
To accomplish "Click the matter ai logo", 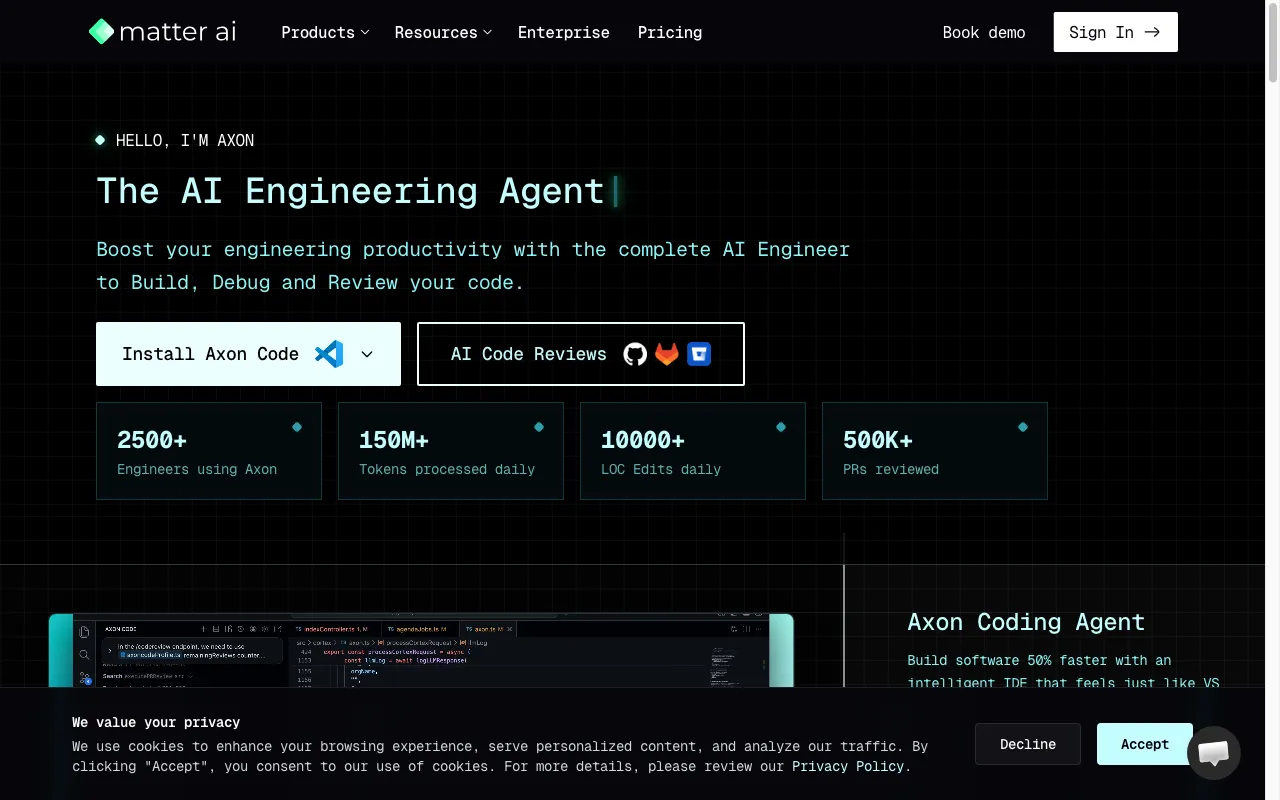I will pos(162,32).
